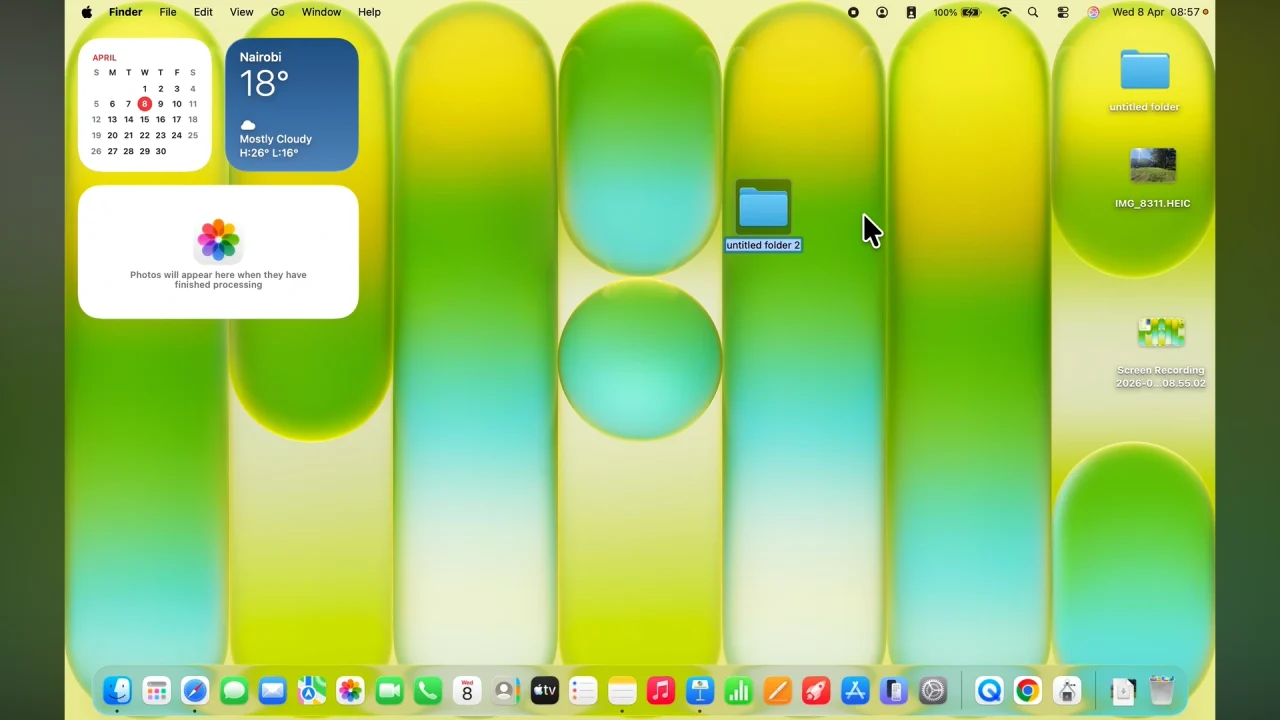
Task: Launch the Photos app from the Dock
Action: coord(349,690)
